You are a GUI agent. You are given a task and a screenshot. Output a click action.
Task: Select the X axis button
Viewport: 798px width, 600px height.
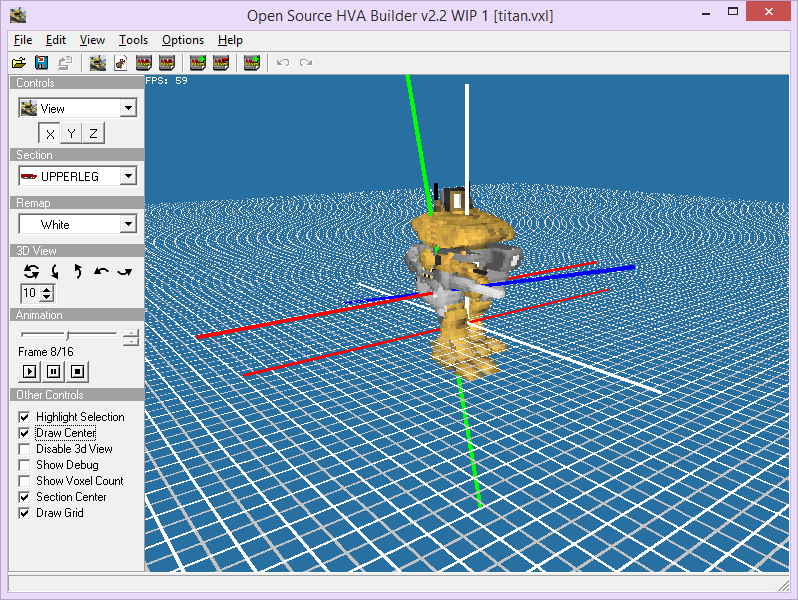[x=49, y=133]
